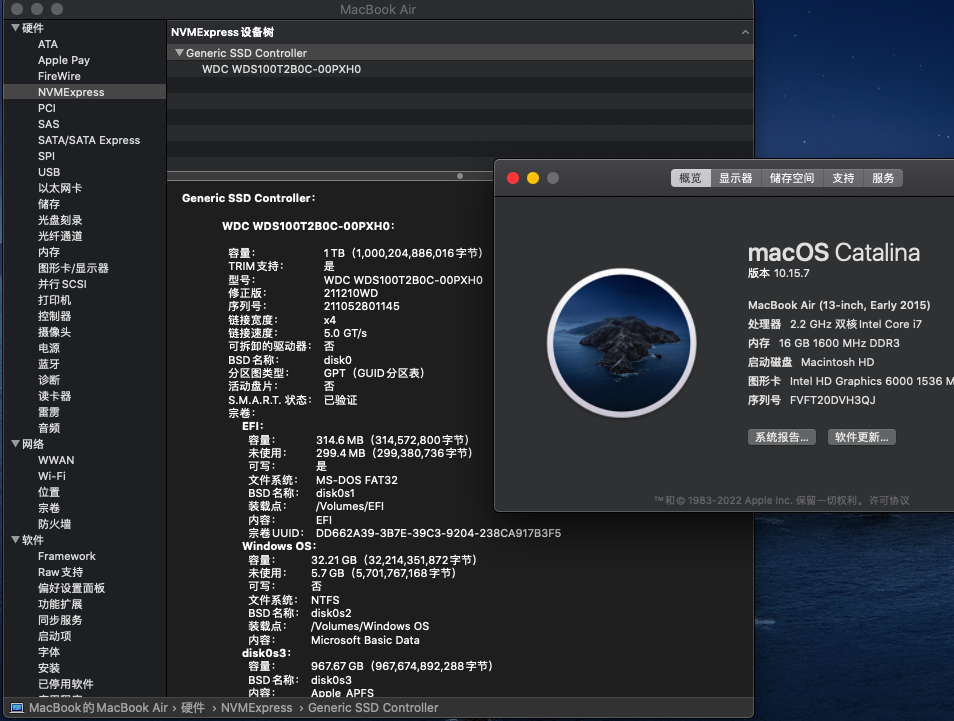Screen dimensions: 954x721
Task: Open 储存 sidebar entry
Action: click(49, 204)
